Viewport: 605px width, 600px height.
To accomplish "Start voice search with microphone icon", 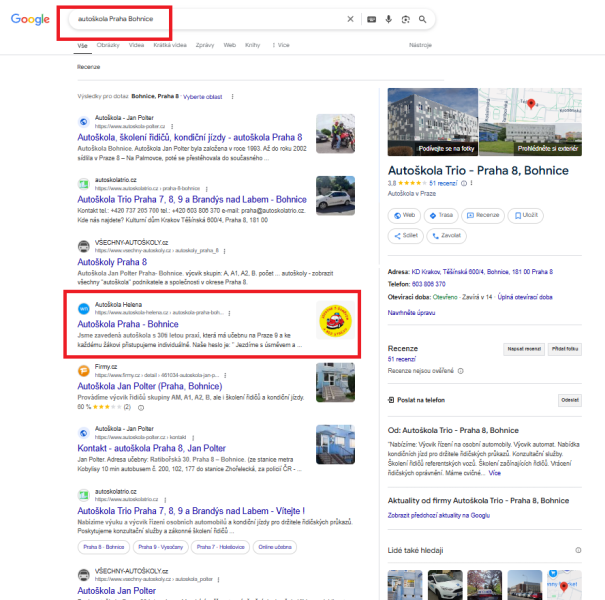I will pyautogui.click(x=389, y=19).
